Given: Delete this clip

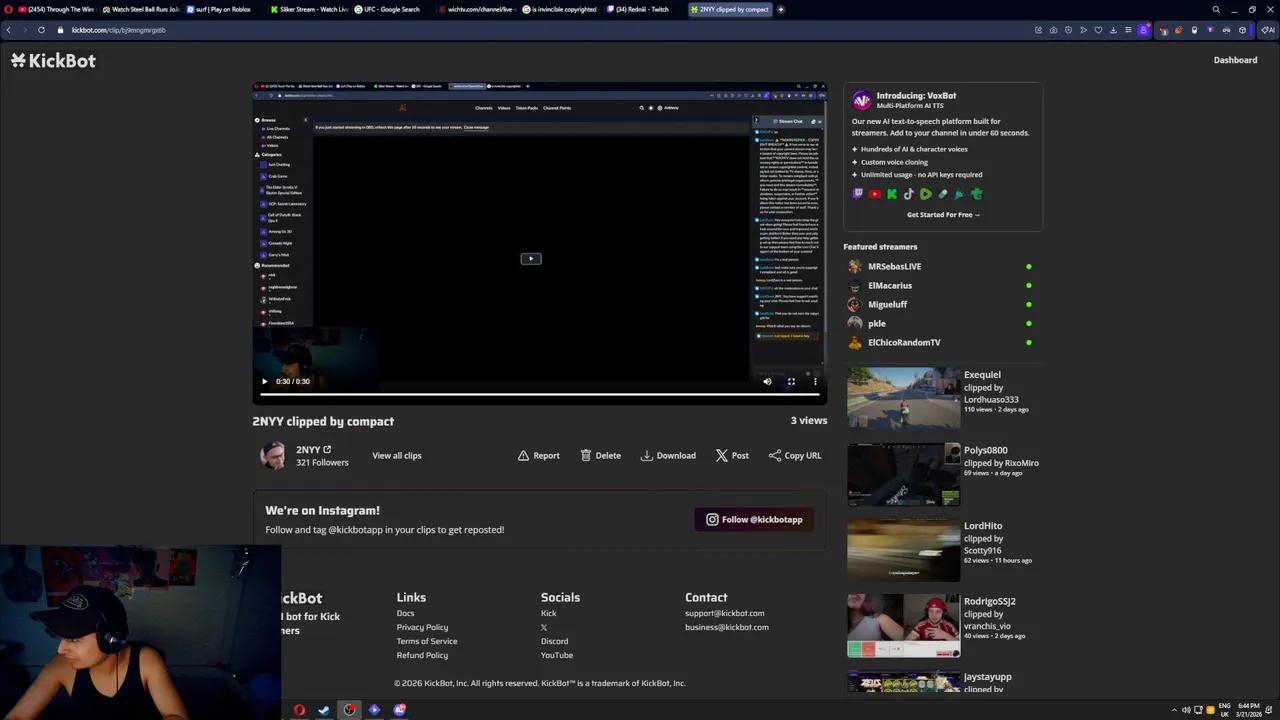Looking at the screenshot, I should 601,455.
